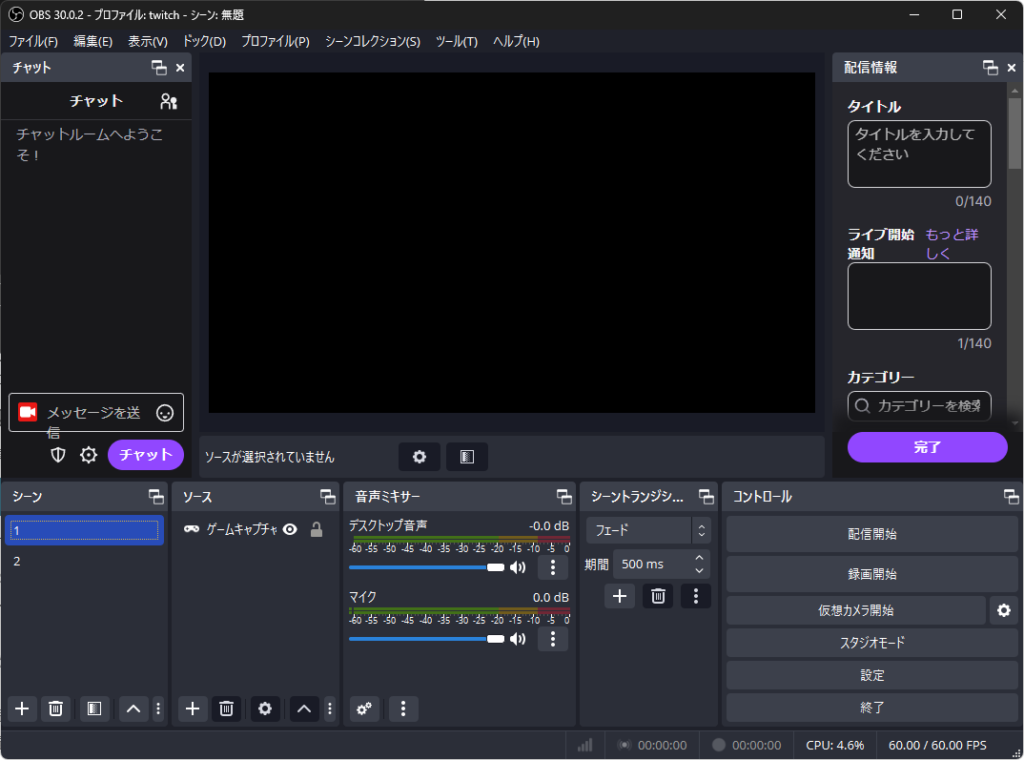Open the マイク three-dot options menu
Viewport: 1024px width, 760px height.
tap(552, 639)
